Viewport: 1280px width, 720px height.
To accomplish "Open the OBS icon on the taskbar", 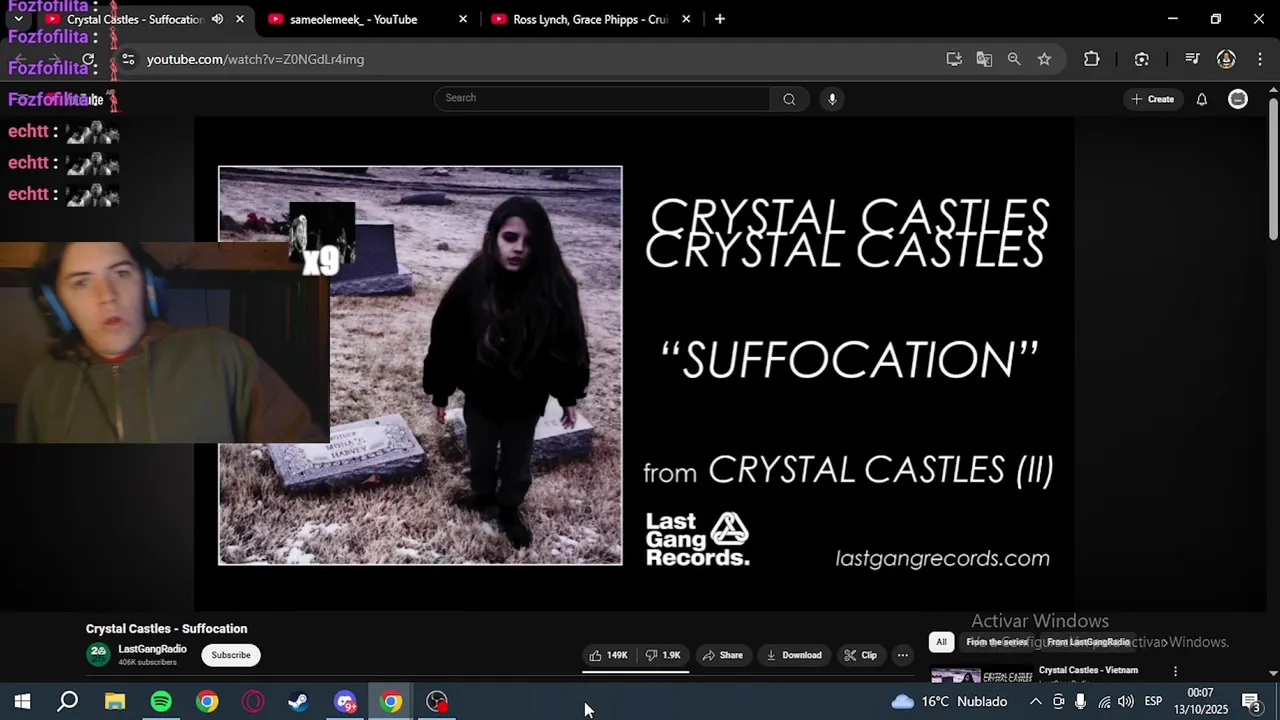I will pos(437,702).
